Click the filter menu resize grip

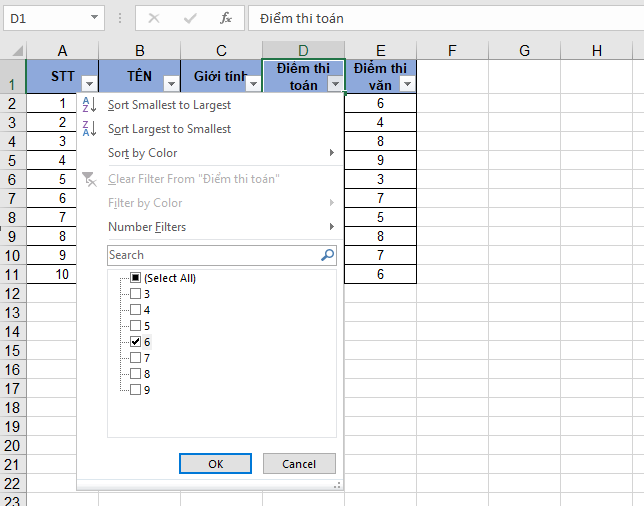337,484
